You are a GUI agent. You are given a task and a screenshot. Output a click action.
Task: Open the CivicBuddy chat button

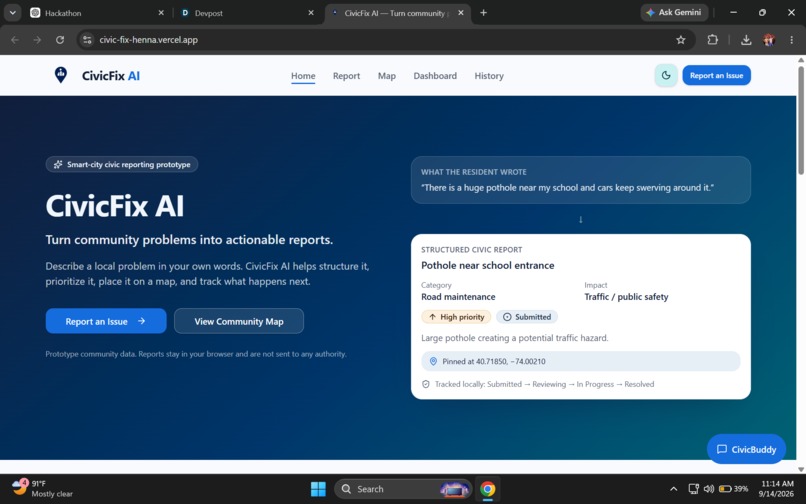[746, 449]
